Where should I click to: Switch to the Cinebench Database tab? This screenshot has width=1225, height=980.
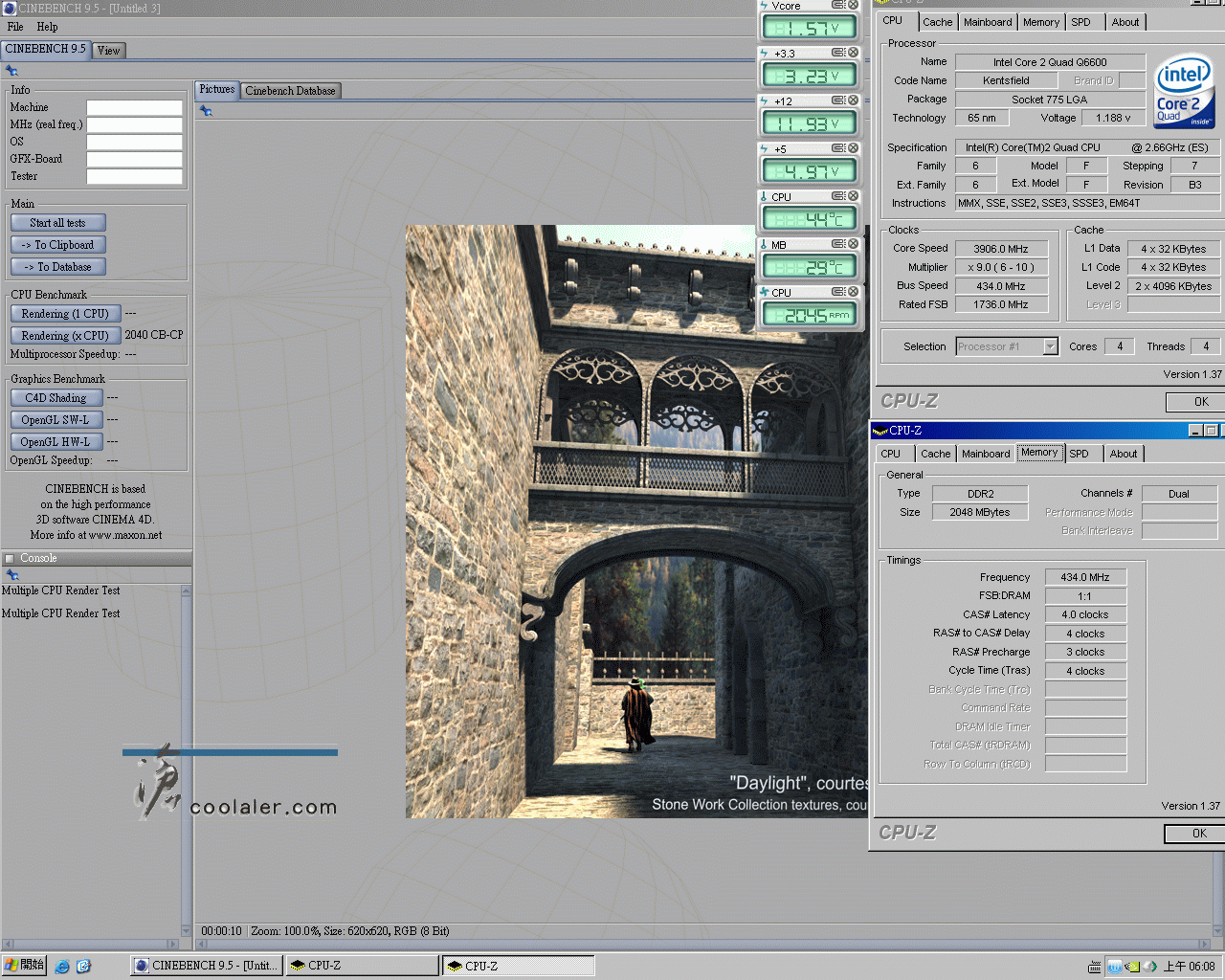point(290,91)
